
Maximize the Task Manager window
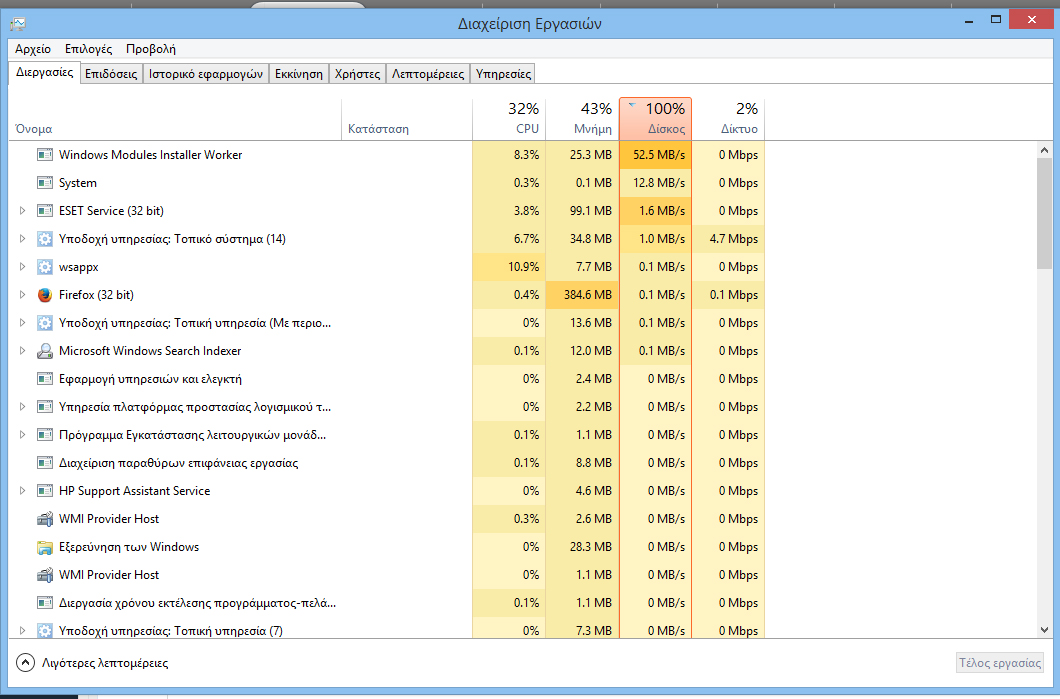pos(996,20)
